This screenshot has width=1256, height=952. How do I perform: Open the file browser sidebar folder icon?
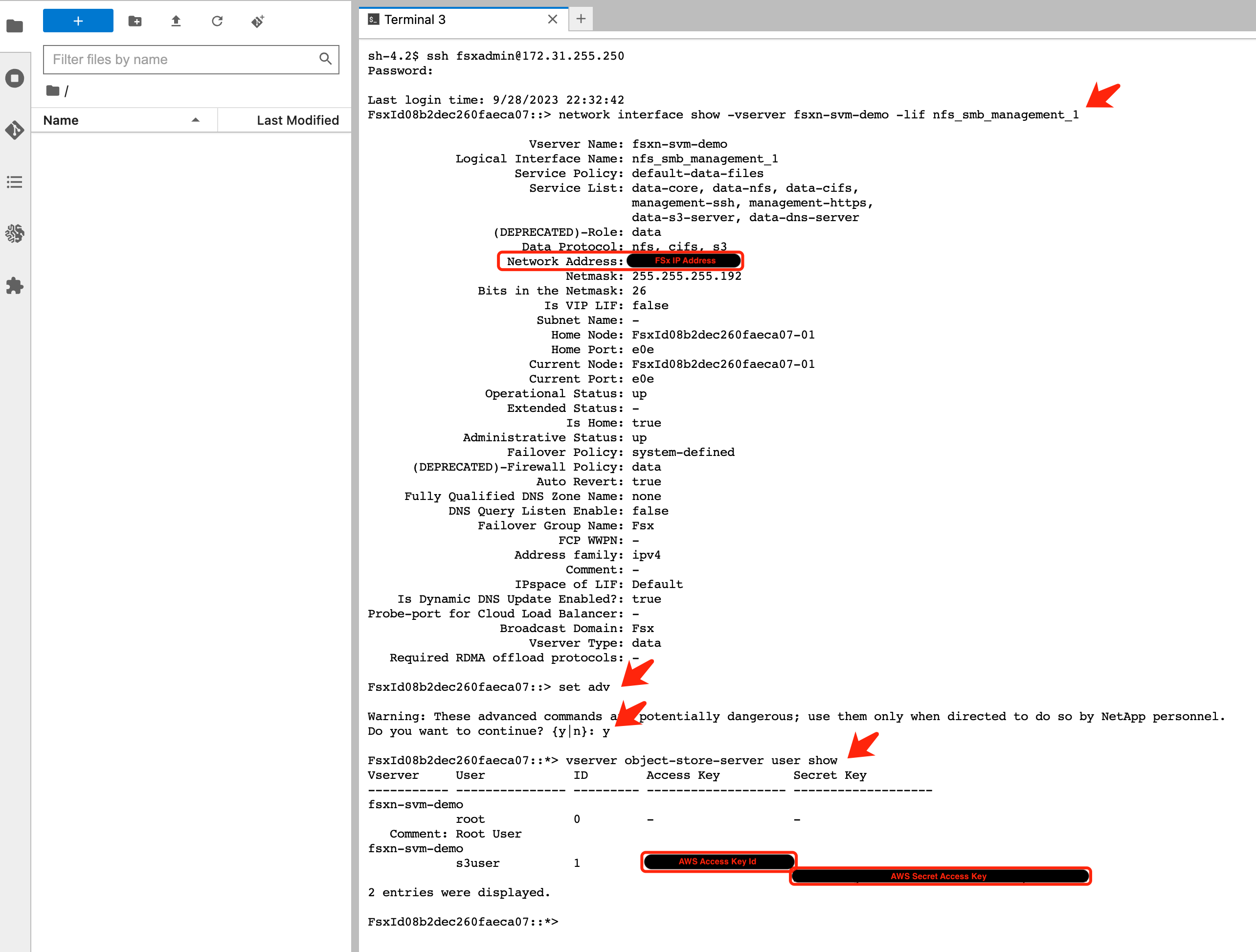pyautogui.click(x=15, y=26)
